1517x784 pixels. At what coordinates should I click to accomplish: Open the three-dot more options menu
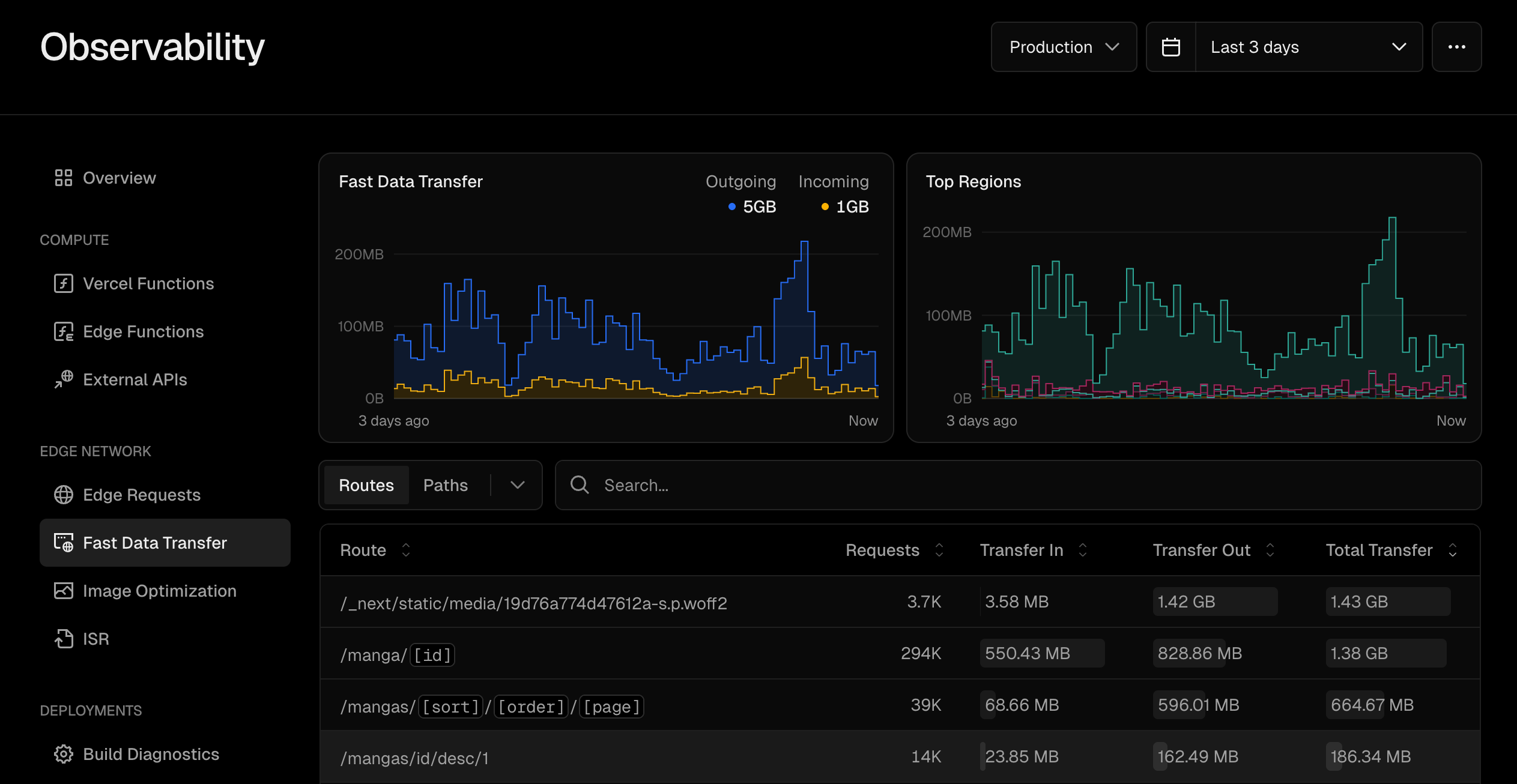(x=1456, y=47)
